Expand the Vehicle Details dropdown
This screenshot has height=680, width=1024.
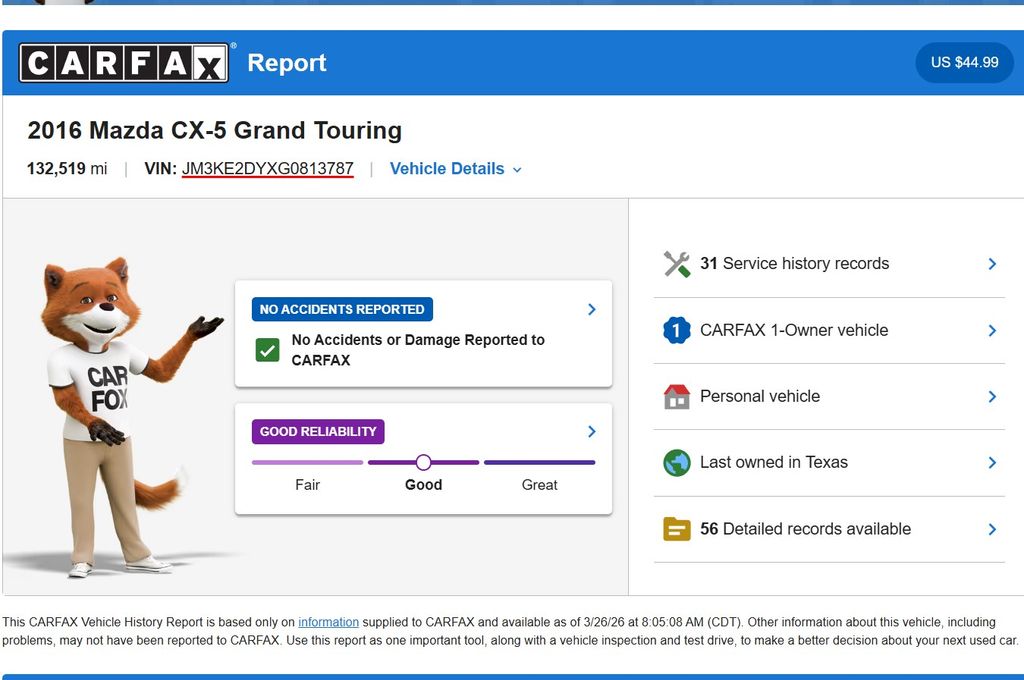pos(455,169)
